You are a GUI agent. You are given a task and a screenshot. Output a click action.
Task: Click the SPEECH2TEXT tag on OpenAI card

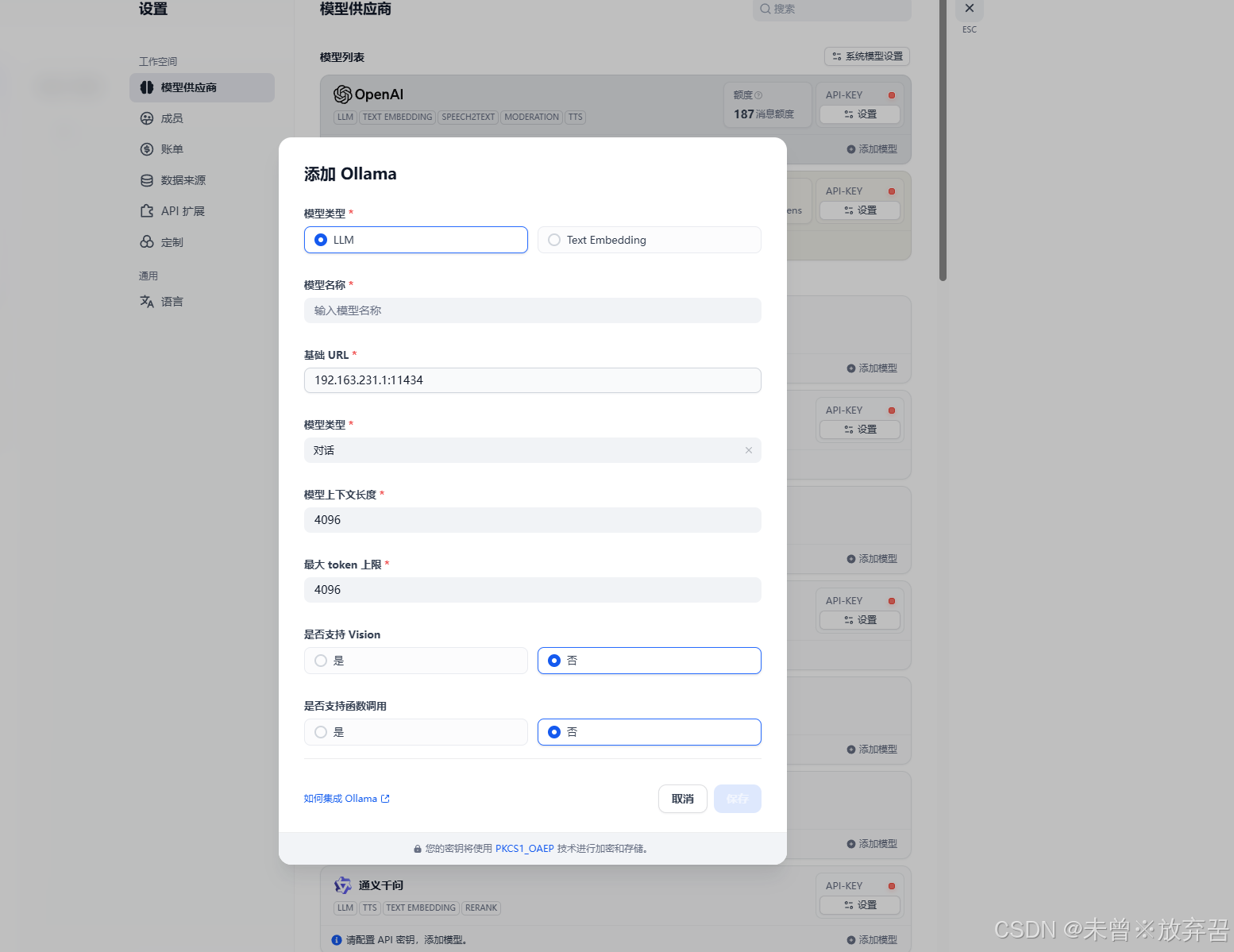click(469, 117)
